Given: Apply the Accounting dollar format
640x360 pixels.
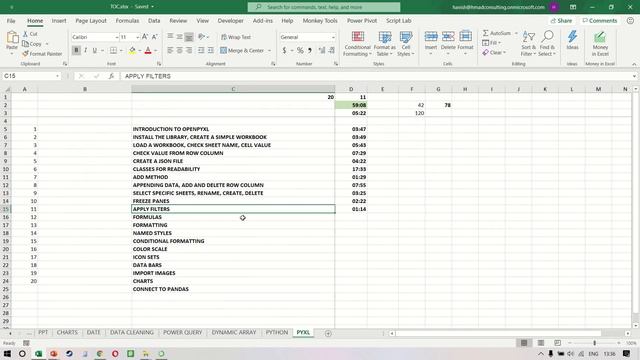Looking at the screenshot, I should [284, 51].
